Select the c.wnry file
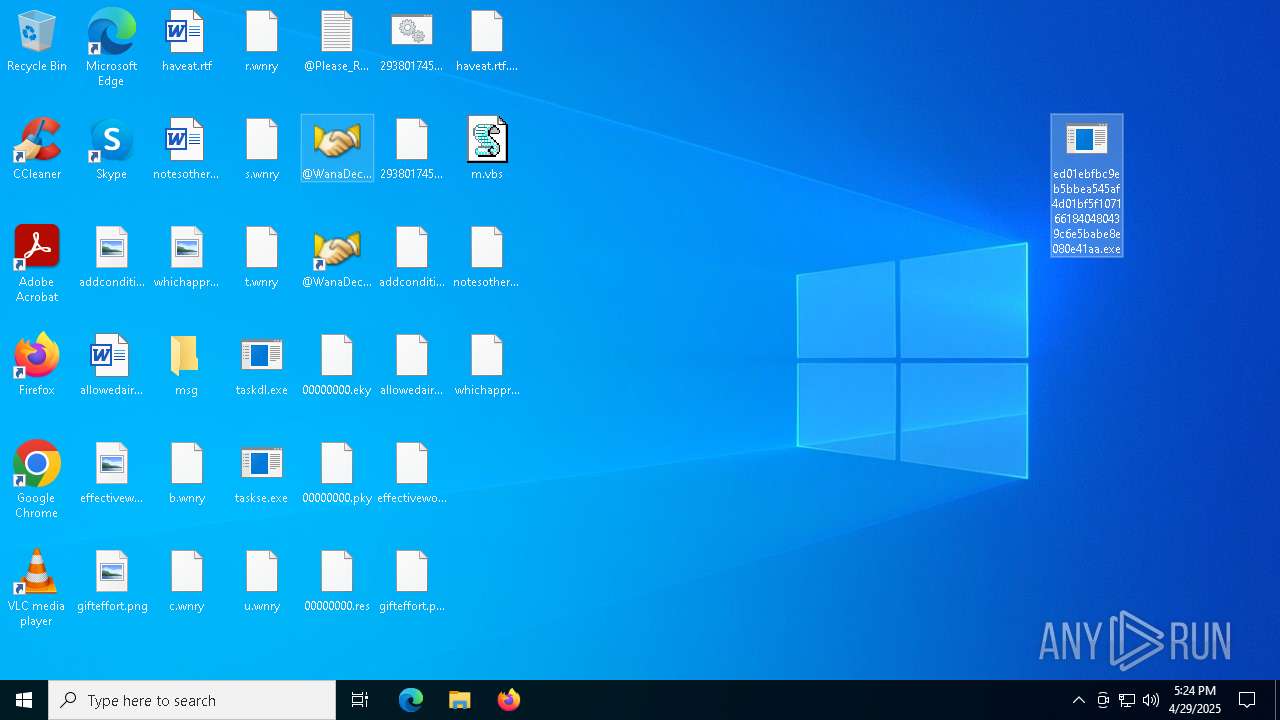 click(x=186, y=582)
